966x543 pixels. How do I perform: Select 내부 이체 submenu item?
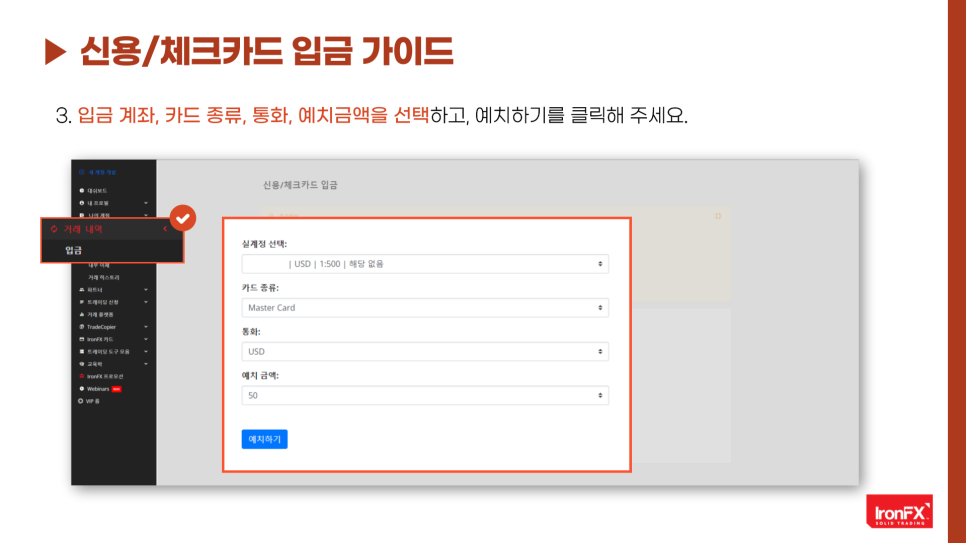point(99,265)
